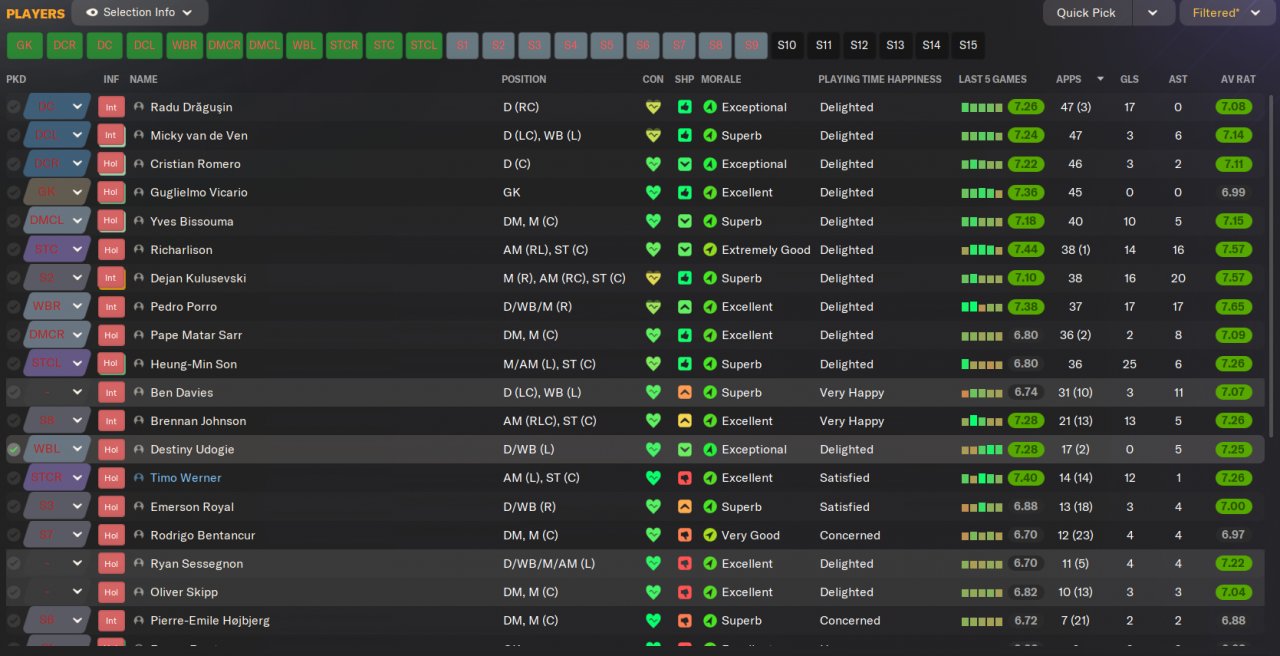Click the person icon next to Heung-Min Son

tap(139, 364)
